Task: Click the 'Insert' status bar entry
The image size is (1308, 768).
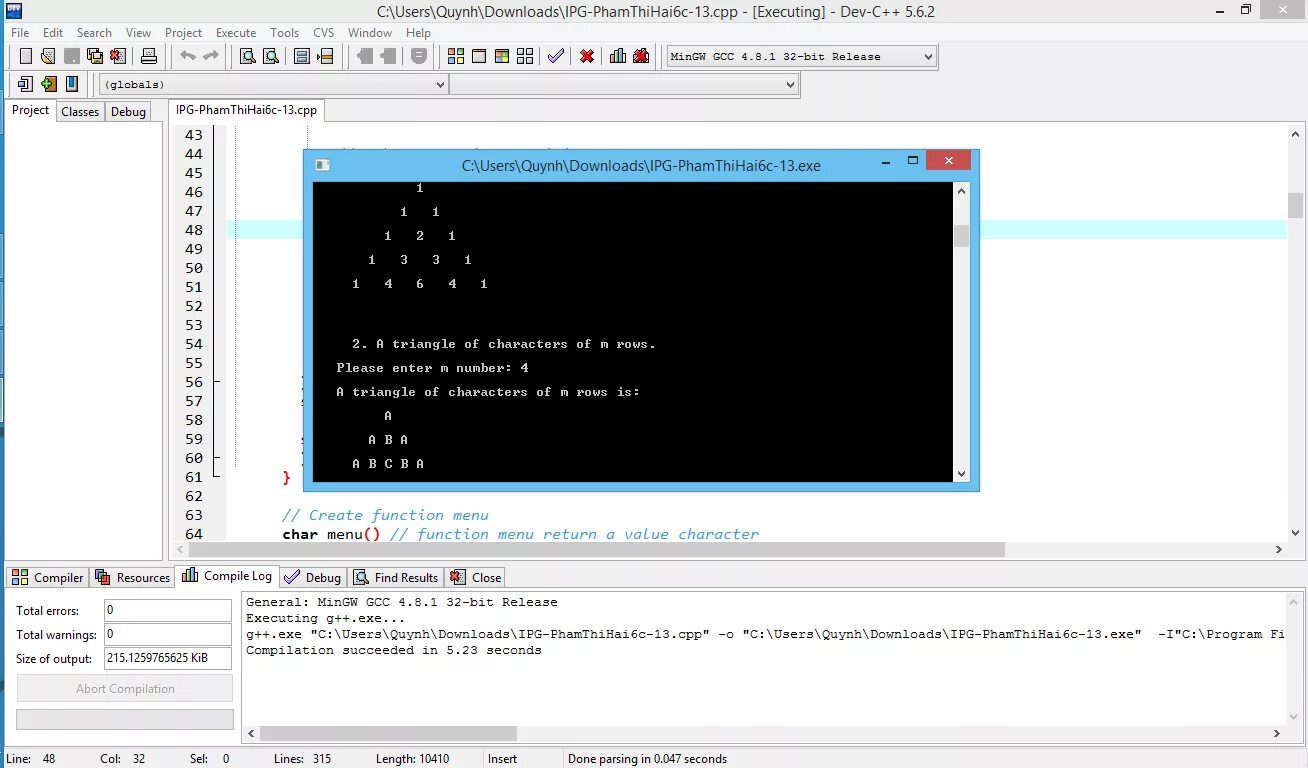Action: (x=502, y=759)
